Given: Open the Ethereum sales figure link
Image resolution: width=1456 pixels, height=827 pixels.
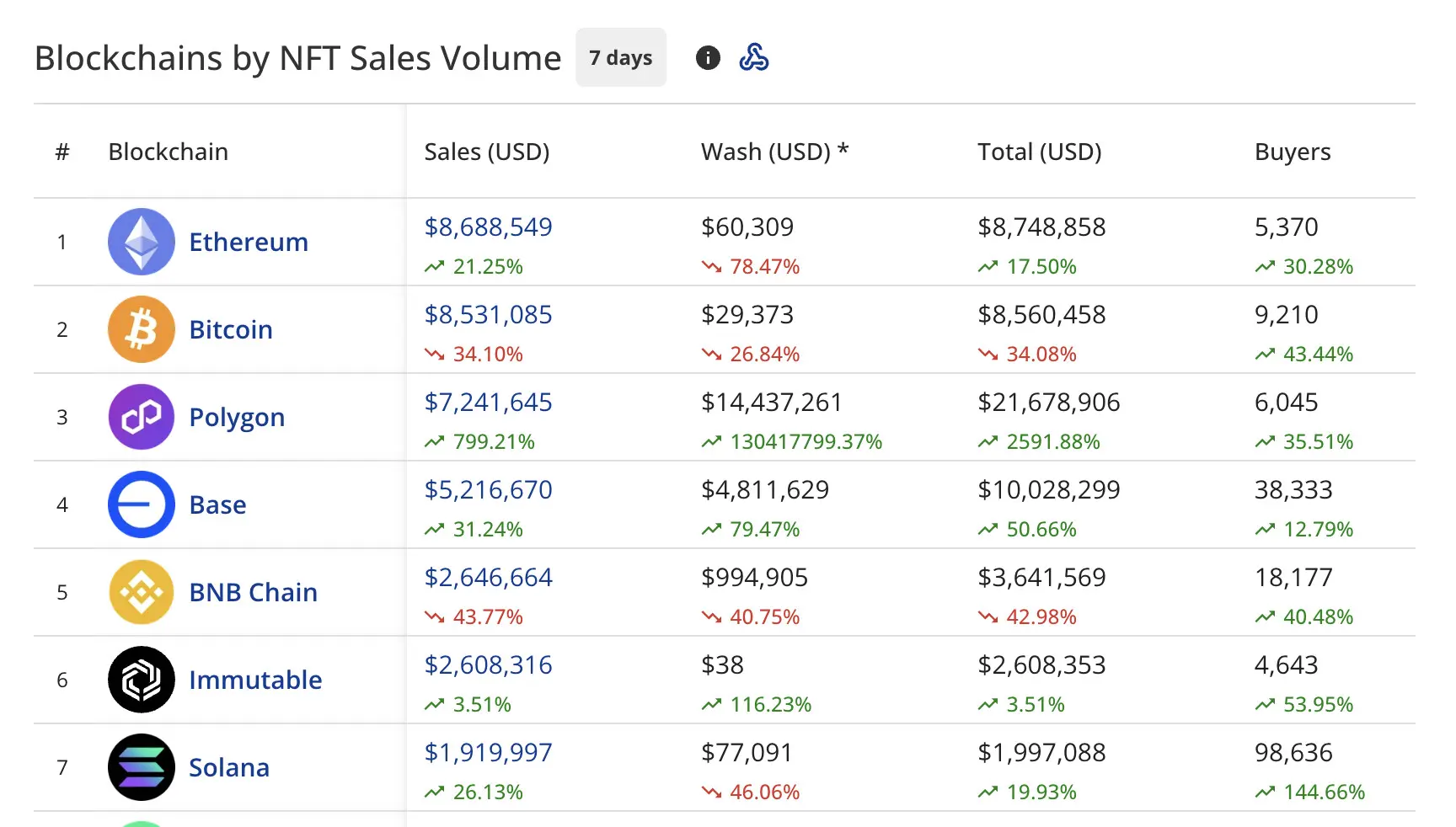Looking at the screenshot, I should point(488,227).
